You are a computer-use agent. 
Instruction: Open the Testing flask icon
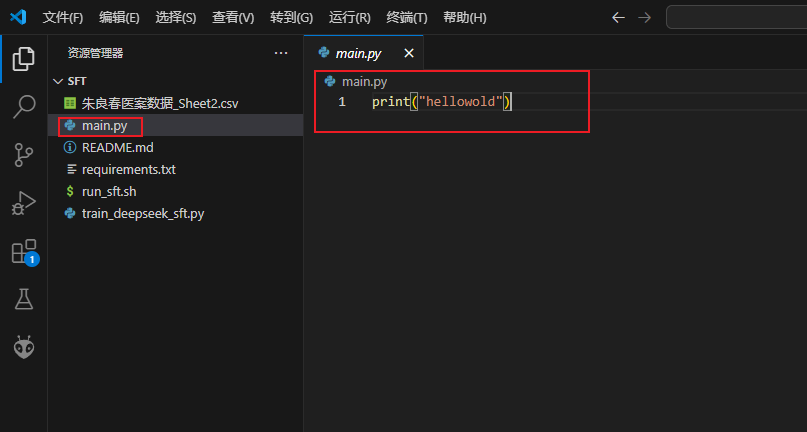pos(24,299)
